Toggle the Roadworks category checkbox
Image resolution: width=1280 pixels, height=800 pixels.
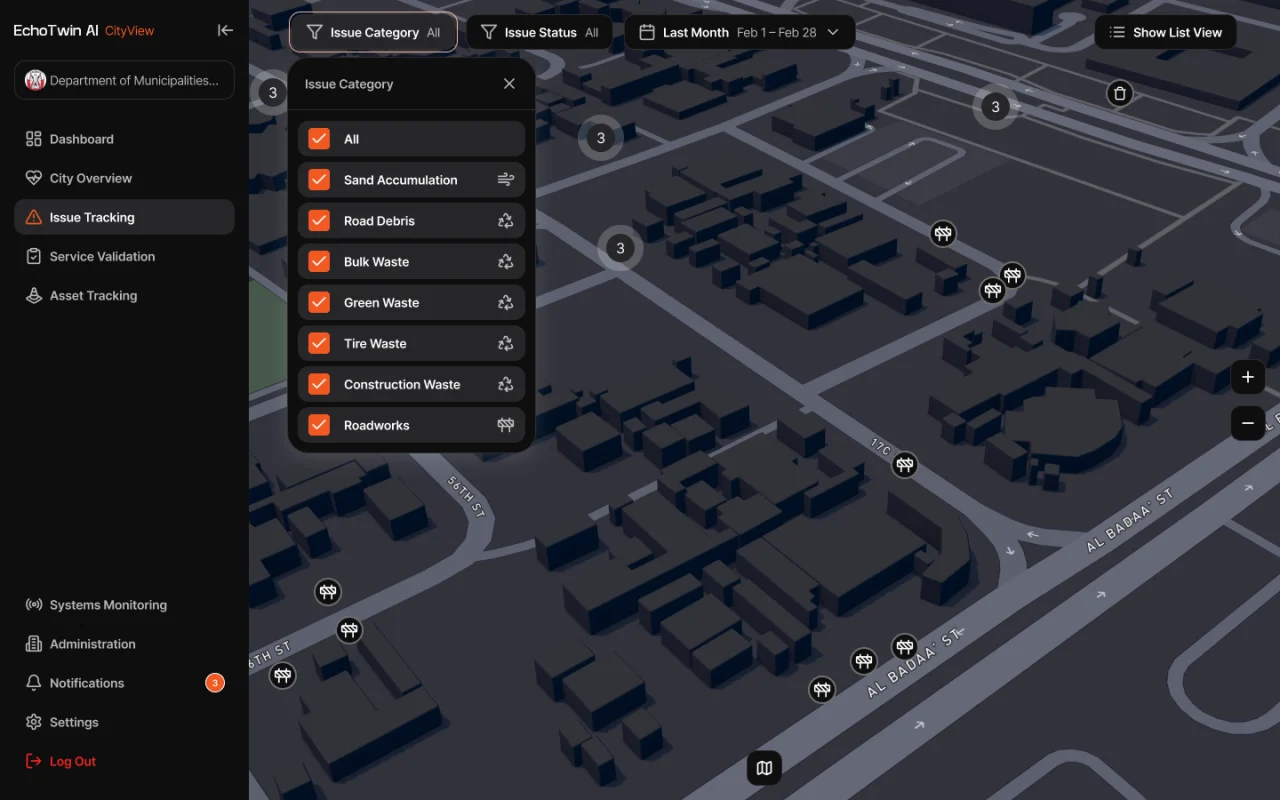coord(319,425)
